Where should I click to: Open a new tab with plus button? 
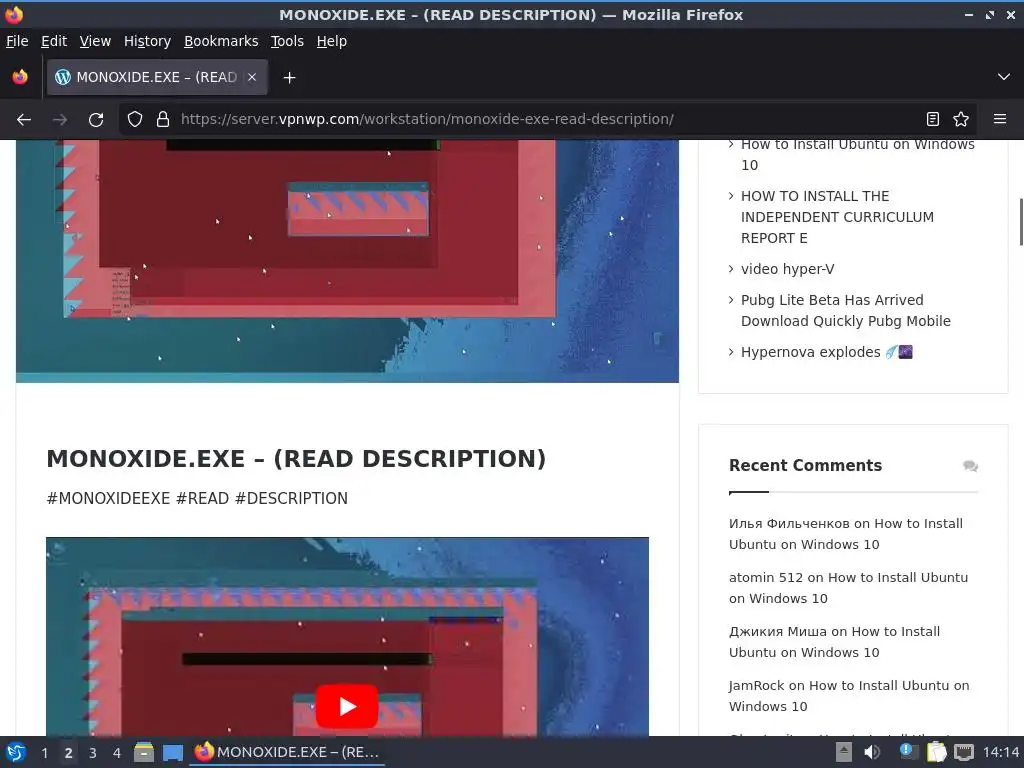click(289, 78)
